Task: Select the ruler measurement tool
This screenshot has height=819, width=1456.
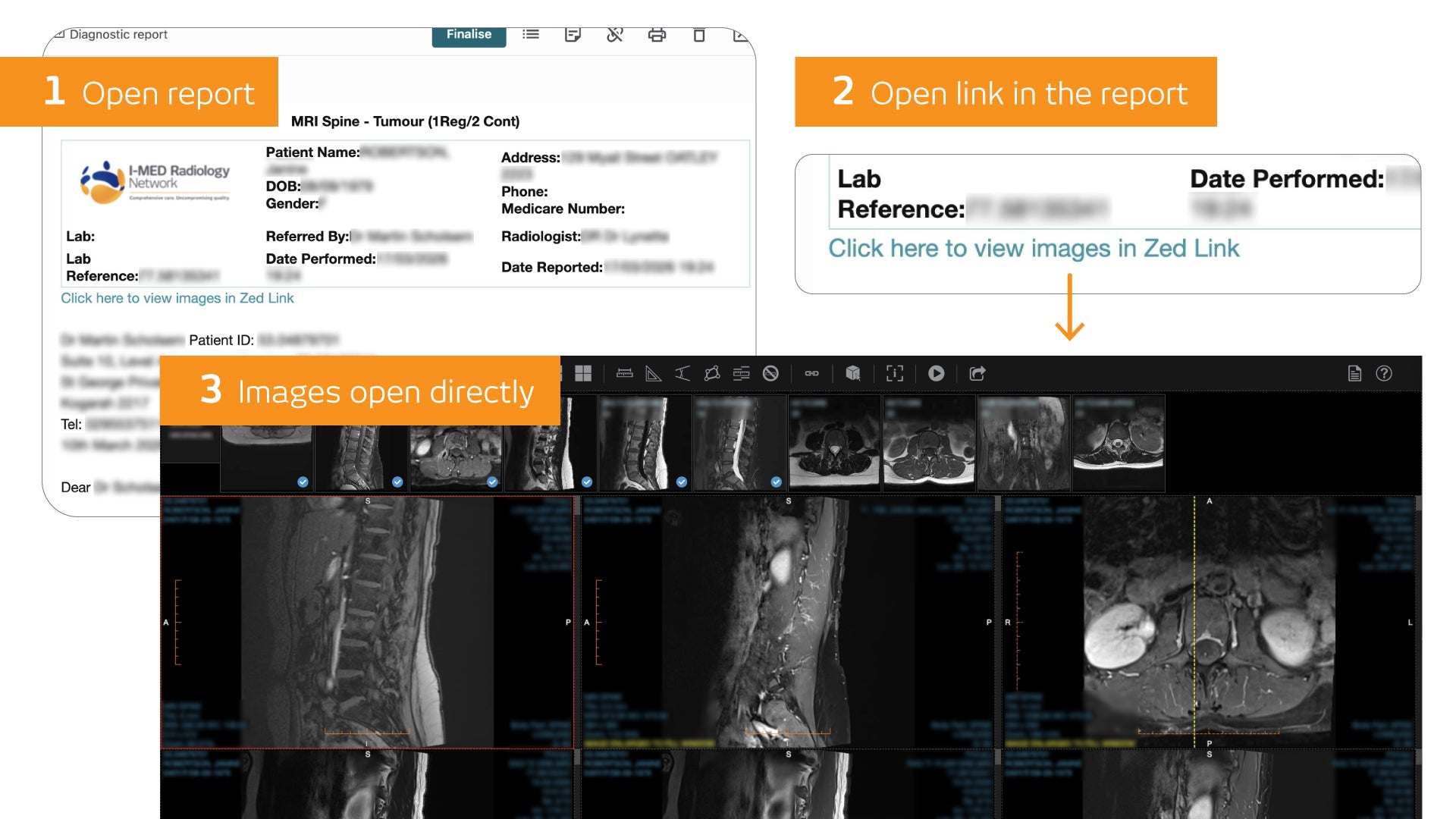Action: (624, 373)
